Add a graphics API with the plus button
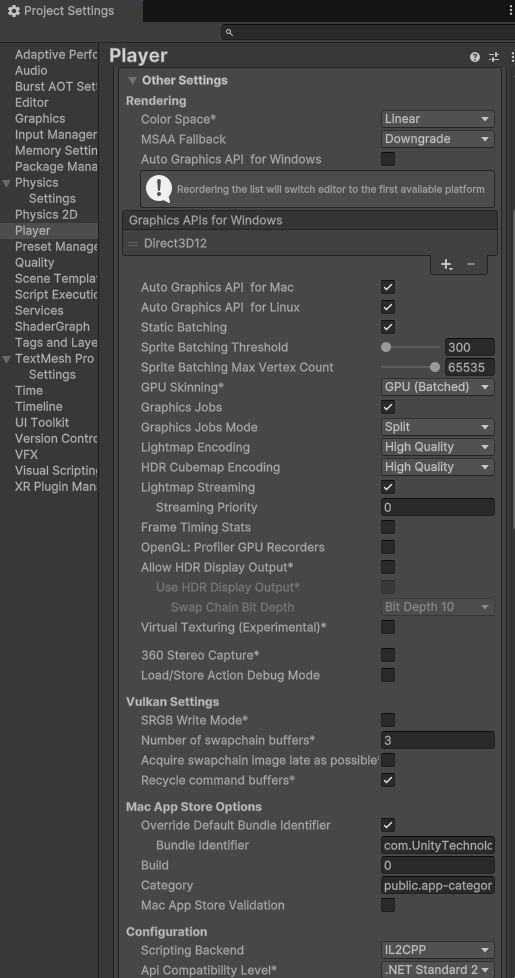Screen dimensions: 515x978 [x=446, y=264]
